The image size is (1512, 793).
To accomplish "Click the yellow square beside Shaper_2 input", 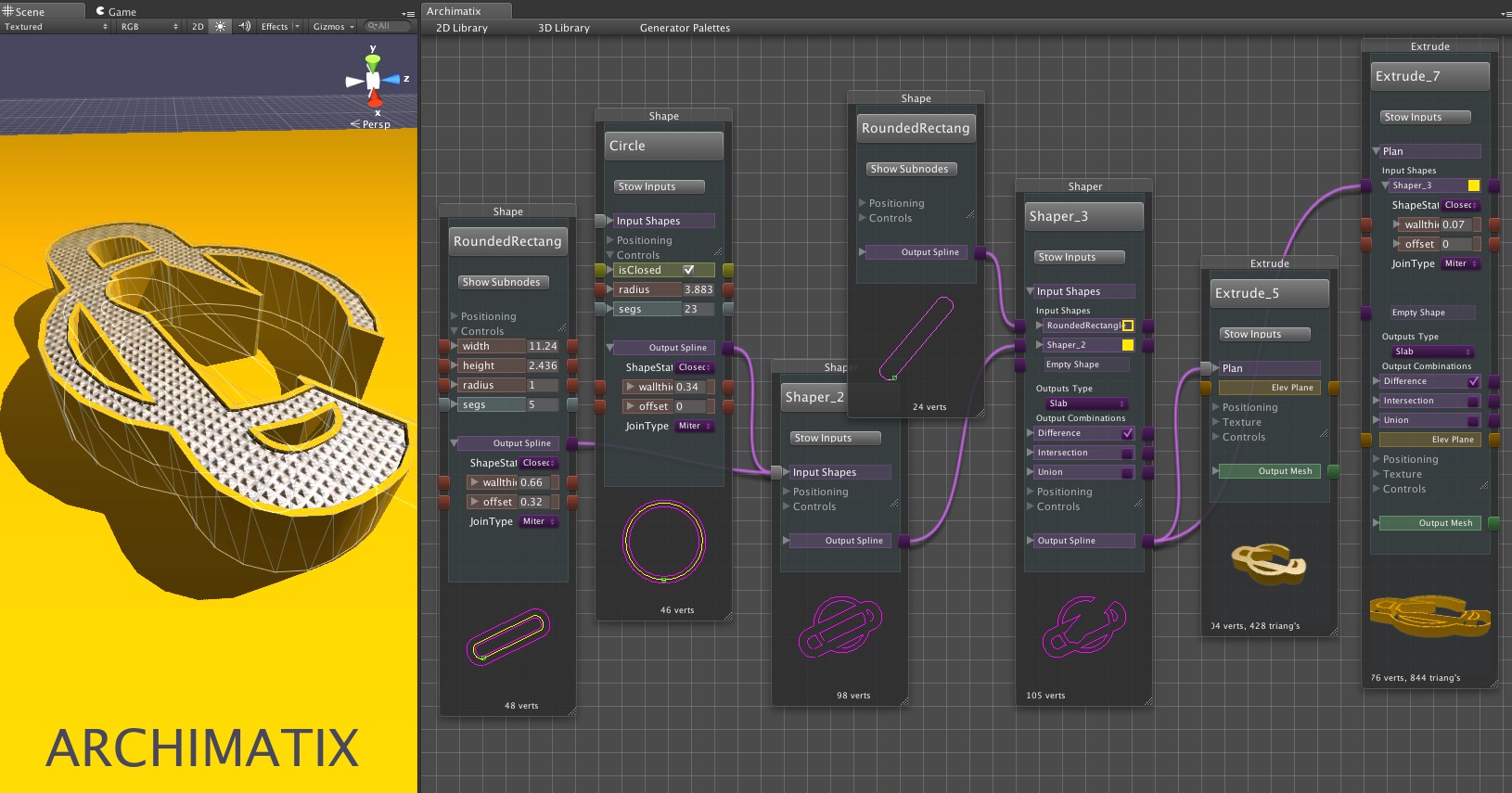I will click(x=1128, y=345).
